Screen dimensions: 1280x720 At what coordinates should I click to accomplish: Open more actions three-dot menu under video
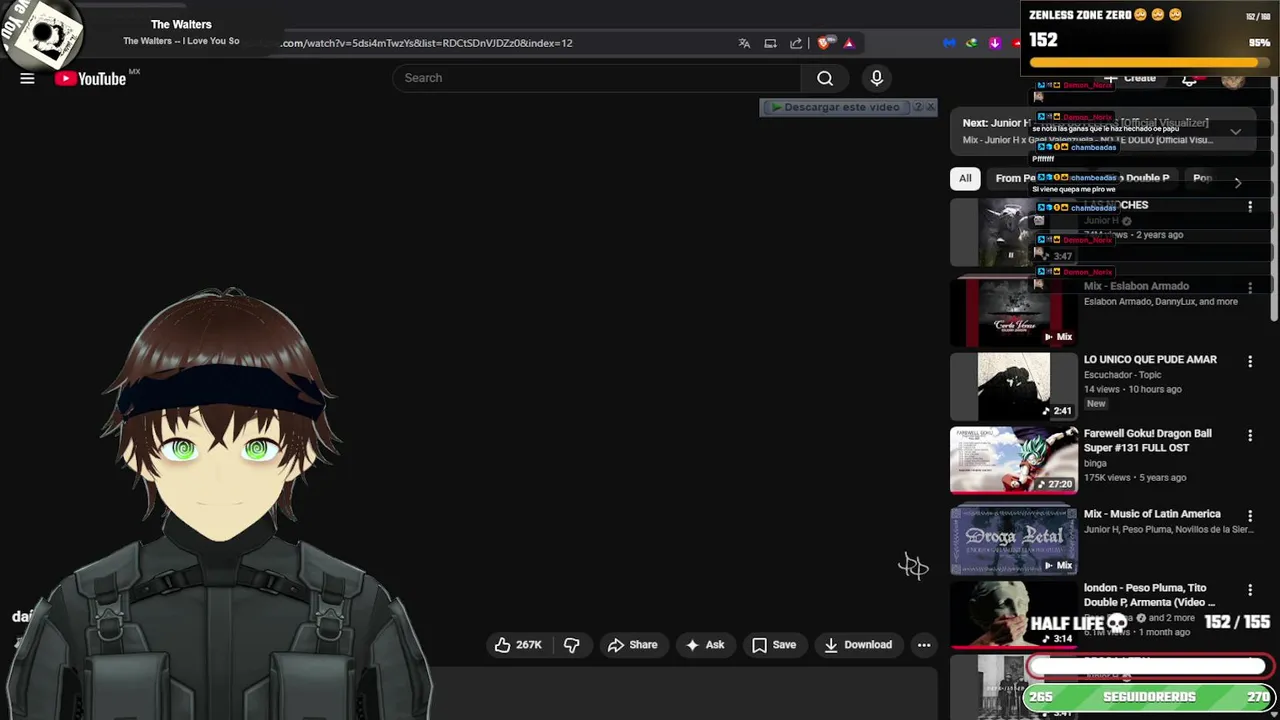[x=924, y=645]
